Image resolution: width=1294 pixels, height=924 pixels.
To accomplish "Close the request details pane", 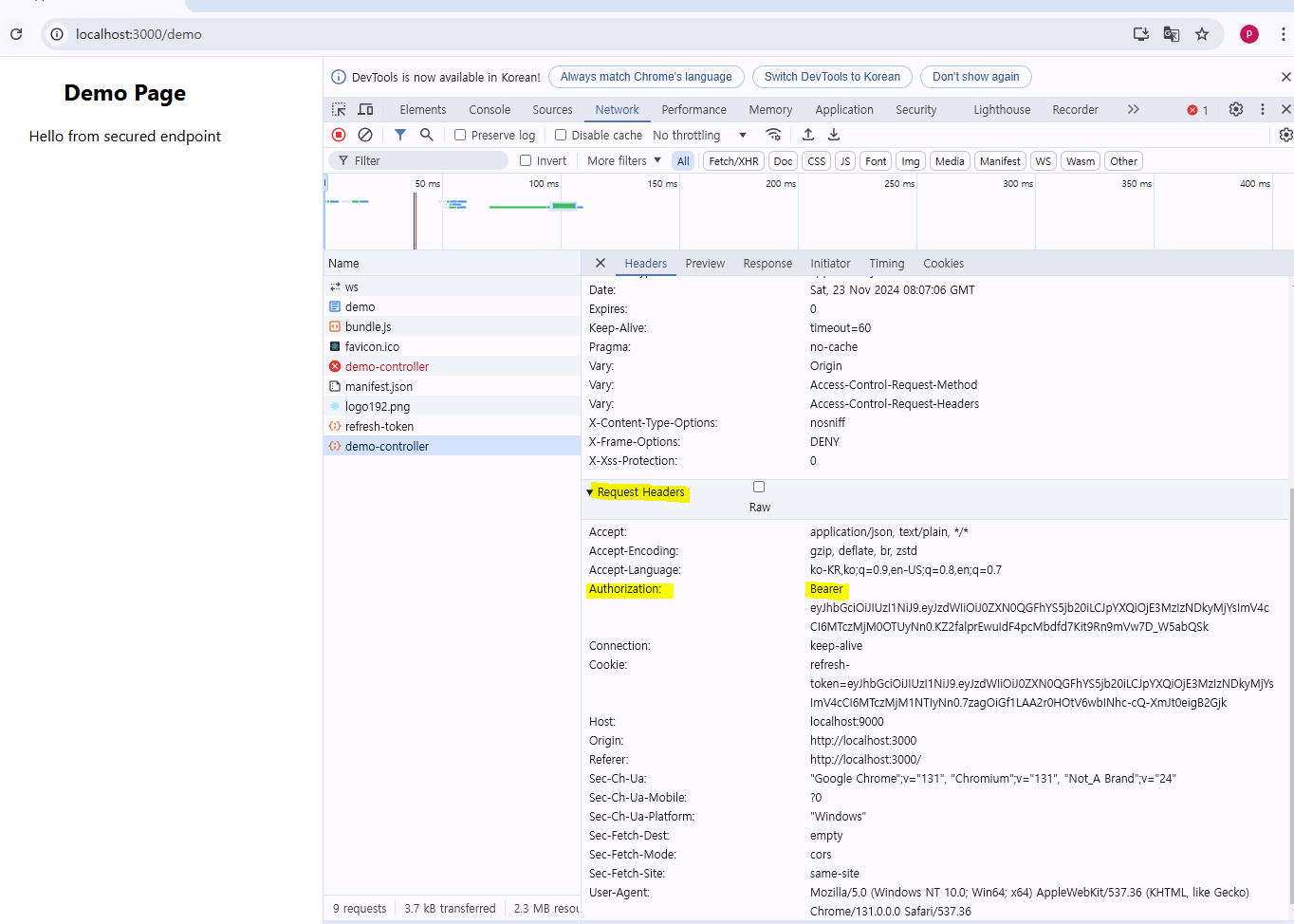I will (601, 263).
